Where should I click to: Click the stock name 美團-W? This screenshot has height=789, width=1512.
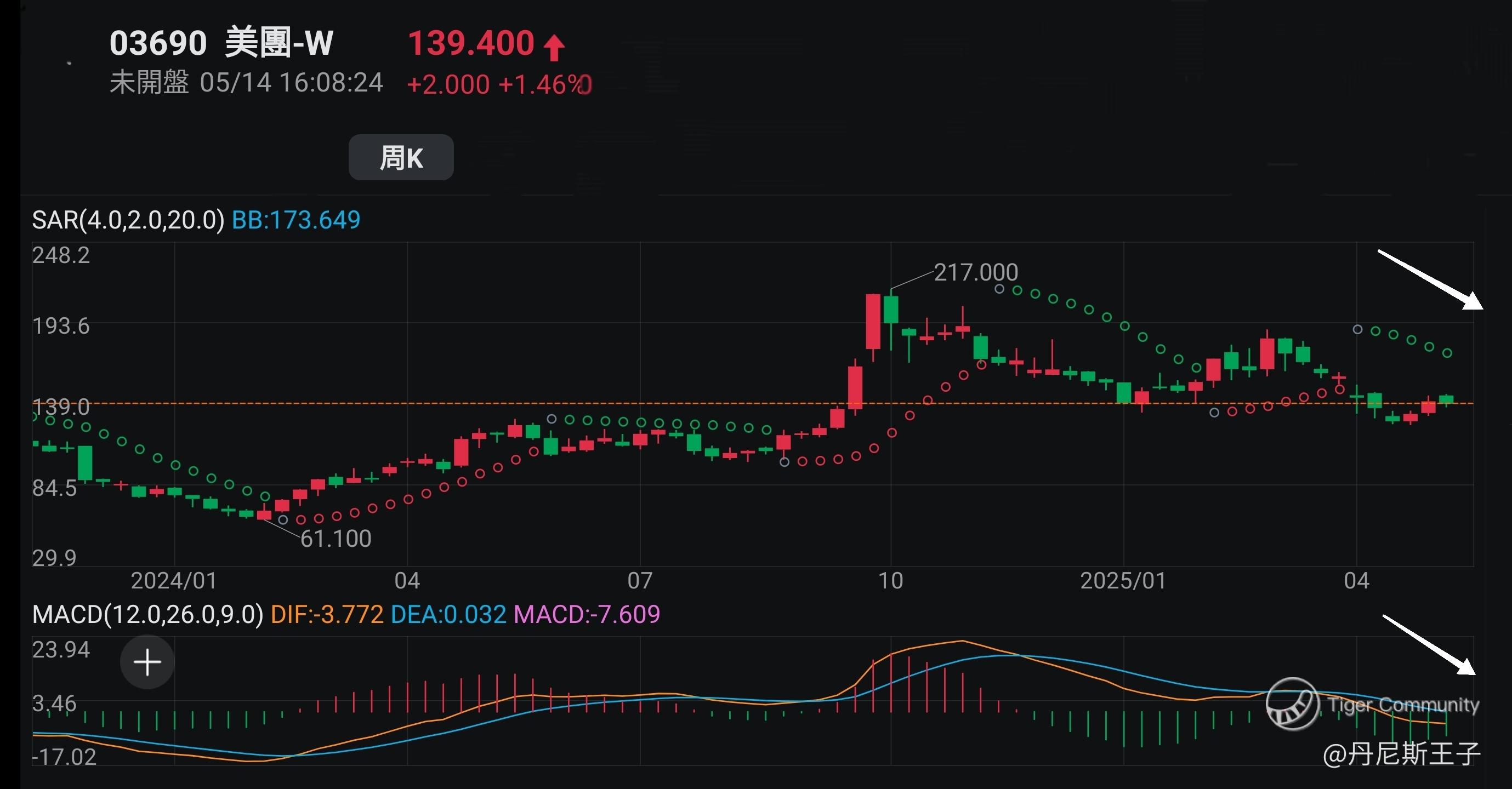pos(279,43)
